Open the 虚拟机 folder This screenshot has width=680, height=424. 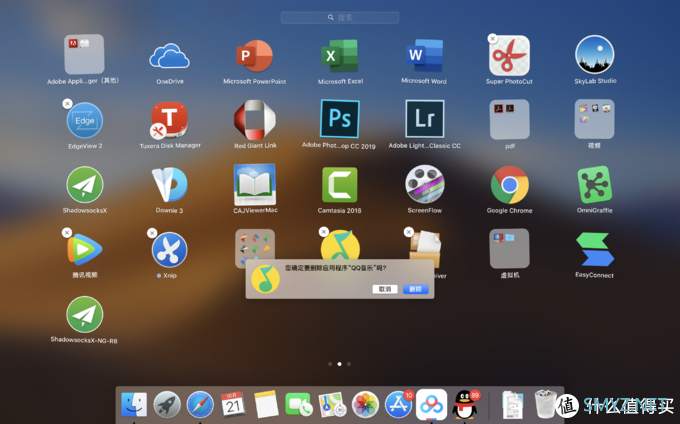[510, 248]
